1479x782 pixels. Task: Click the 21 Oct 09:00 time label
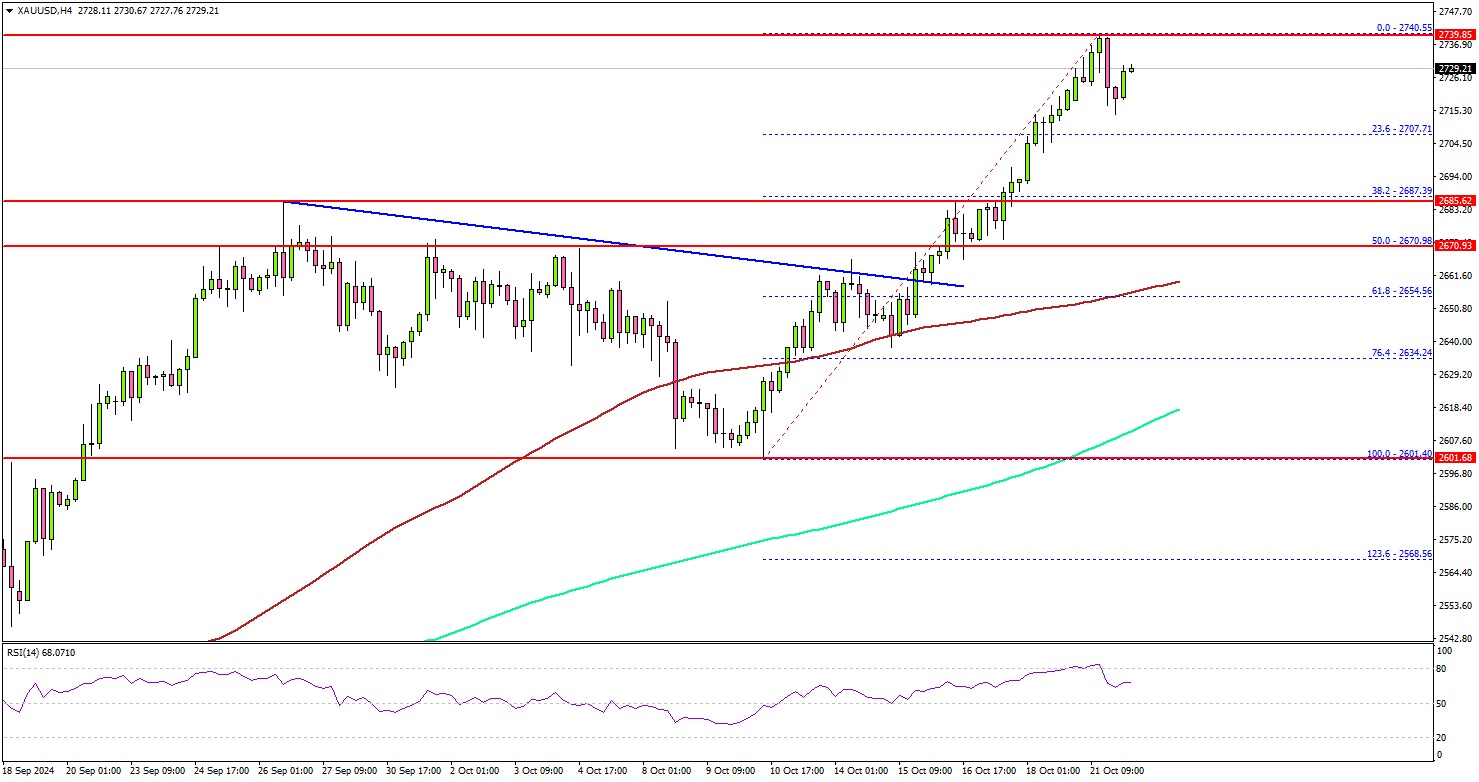[1118, 771]
